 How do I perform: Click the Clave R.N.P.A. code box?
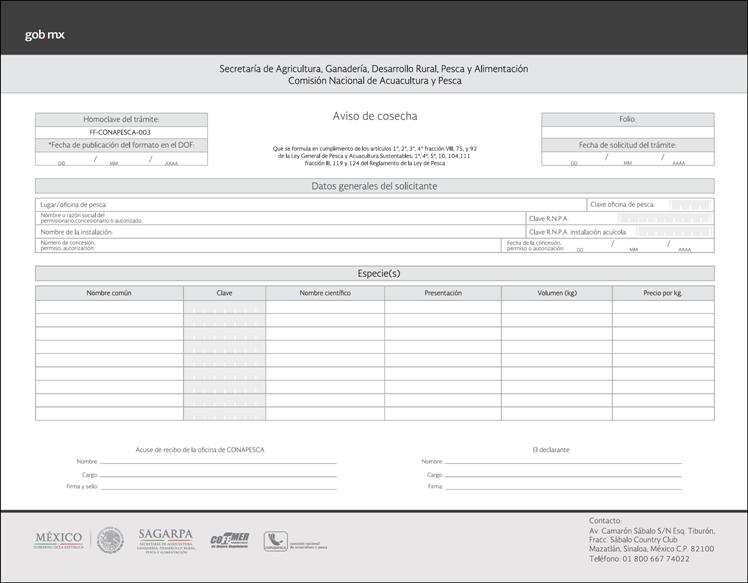(665, 219)
